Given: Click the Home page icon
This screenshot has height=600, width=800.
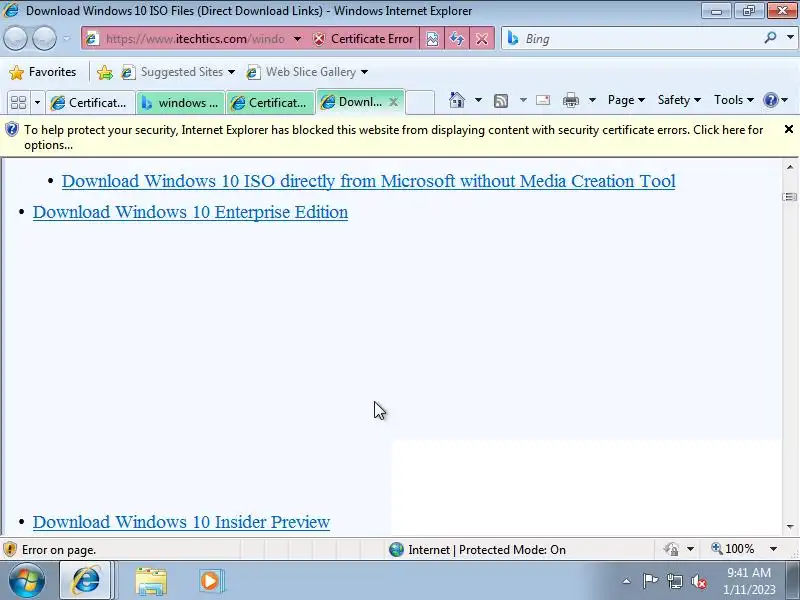Looking at the screenshot, I should pyautogui.click(x=457, y=100).
